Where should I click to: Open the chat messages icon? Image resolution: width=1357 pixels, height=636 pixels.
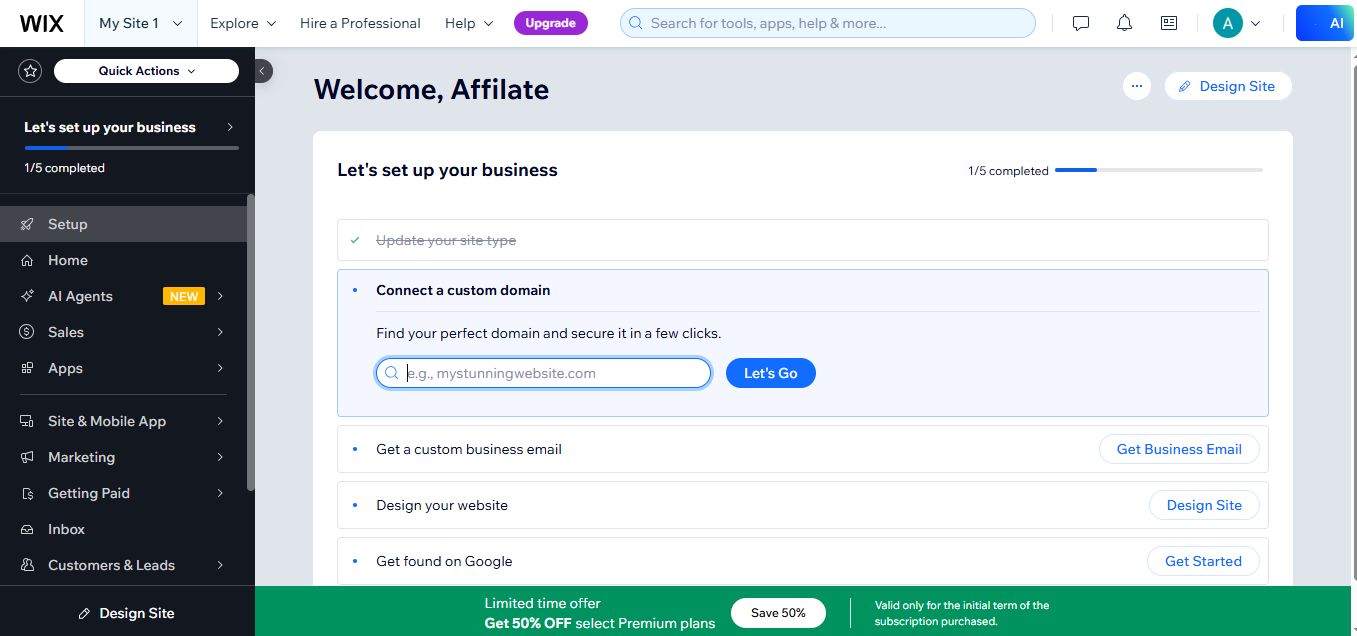tap(1081, 23)
